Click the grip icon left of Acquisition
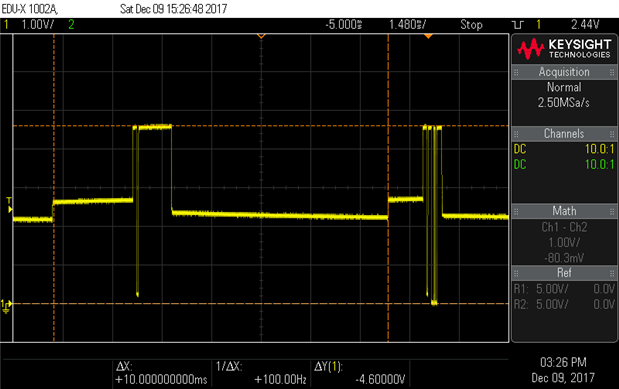 pyautogui.click(x=516, y=72)
